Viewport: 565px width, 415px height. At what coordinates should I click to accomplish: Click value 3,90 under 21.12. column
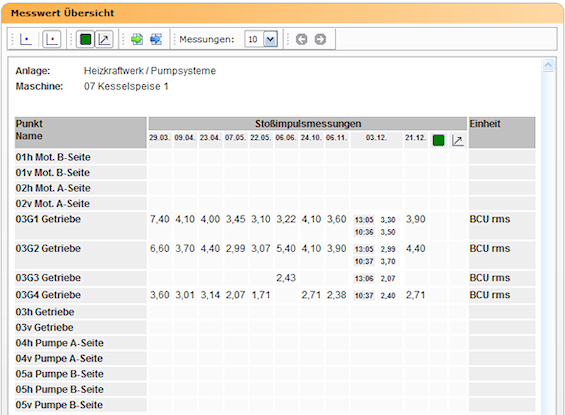[415, 219]
